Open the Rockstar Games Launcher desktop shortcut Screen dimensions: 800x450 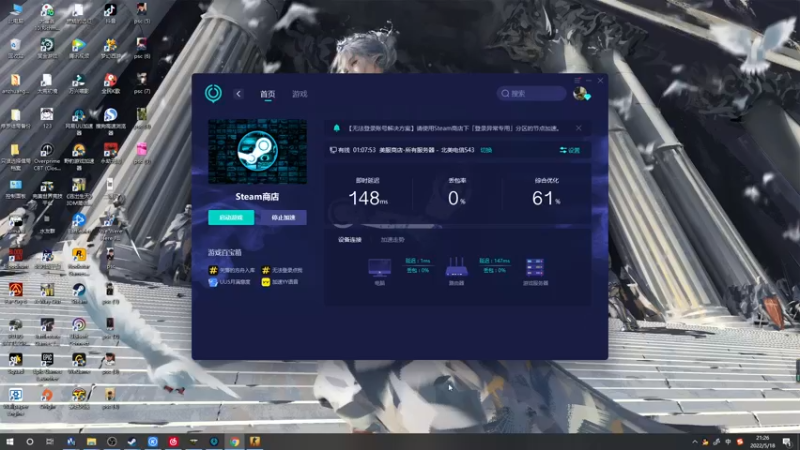[x=79, y=261]
